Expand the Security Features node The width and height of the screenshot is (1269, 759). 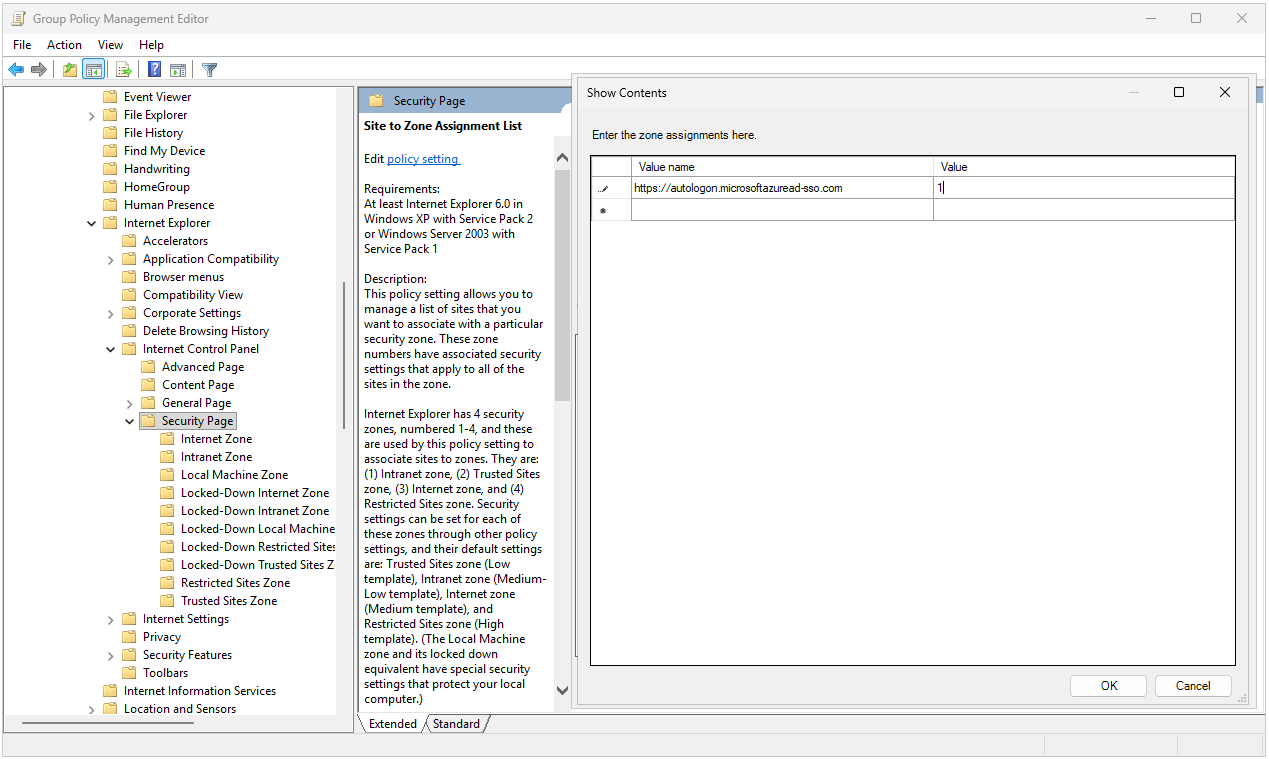coord(111,655)
